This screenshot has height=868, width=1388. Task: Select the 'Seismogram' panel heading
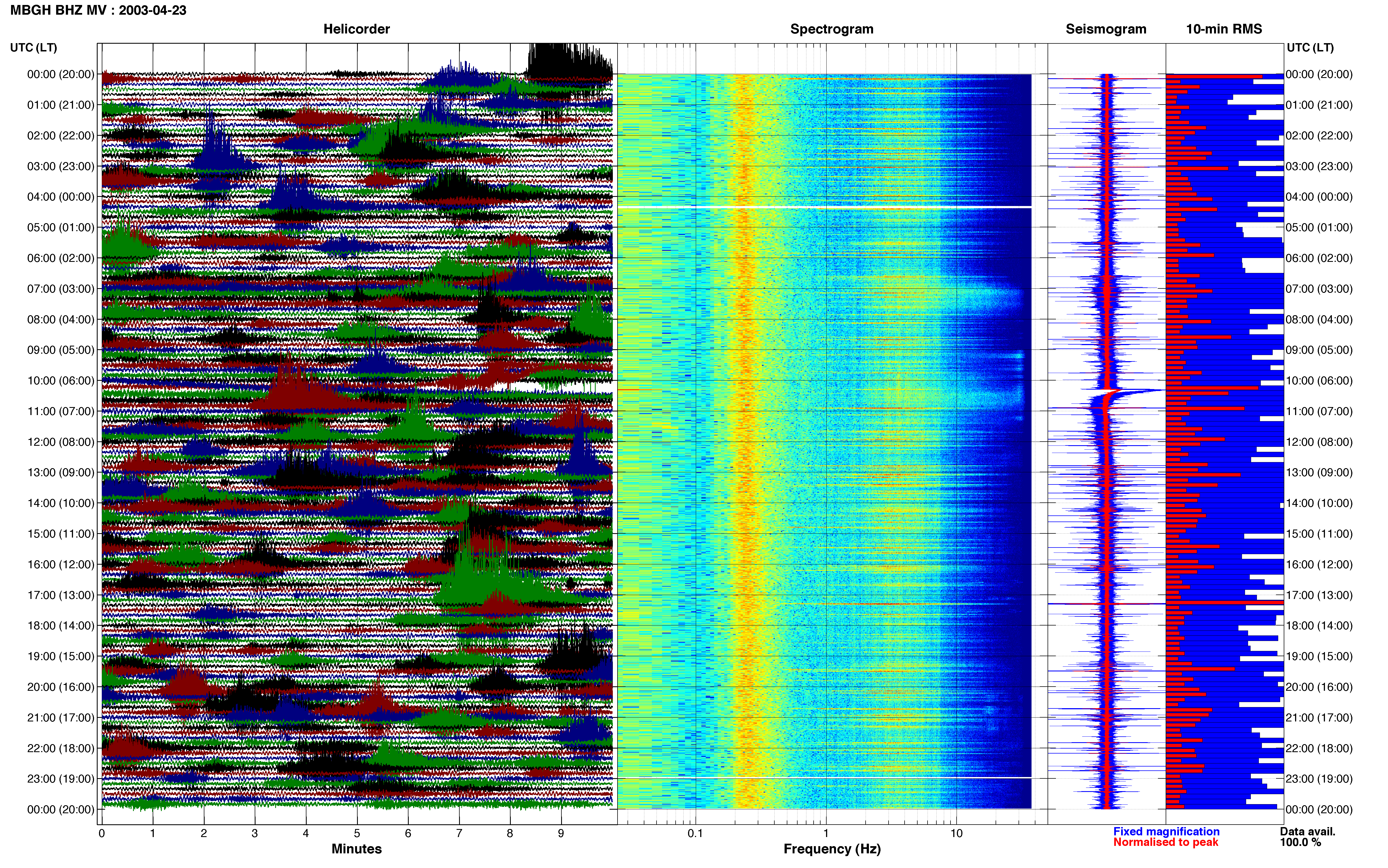(x=1106, y=29)
